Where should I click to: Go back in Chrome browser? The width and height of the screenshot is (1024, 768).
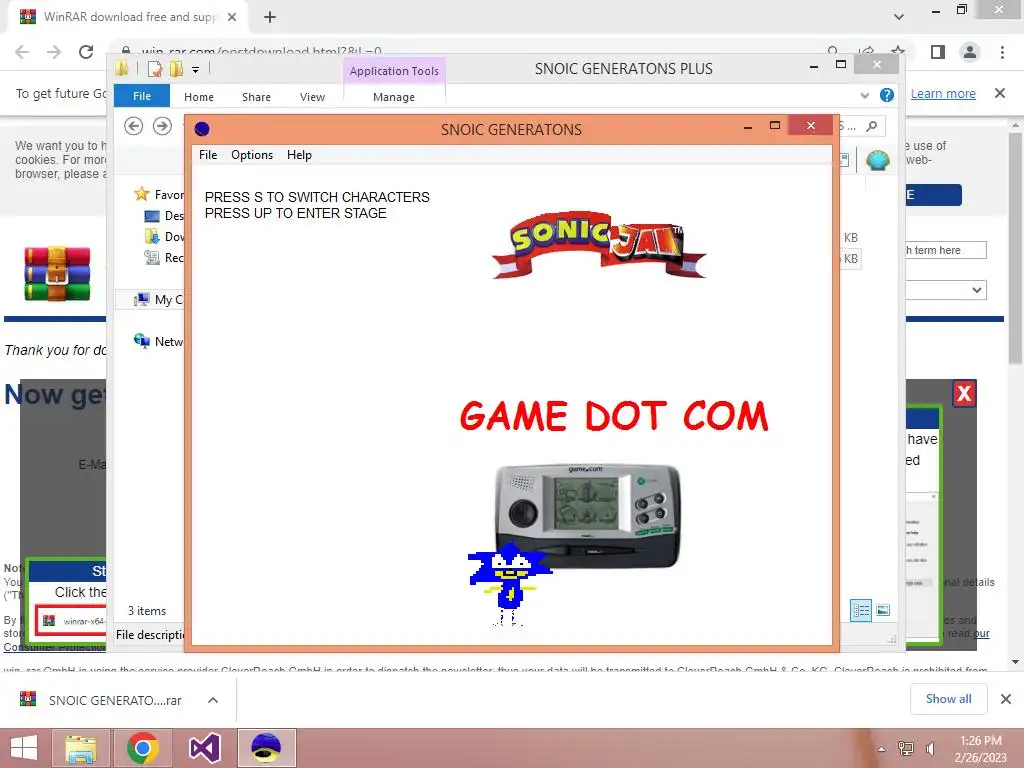[x=22, y=52]
